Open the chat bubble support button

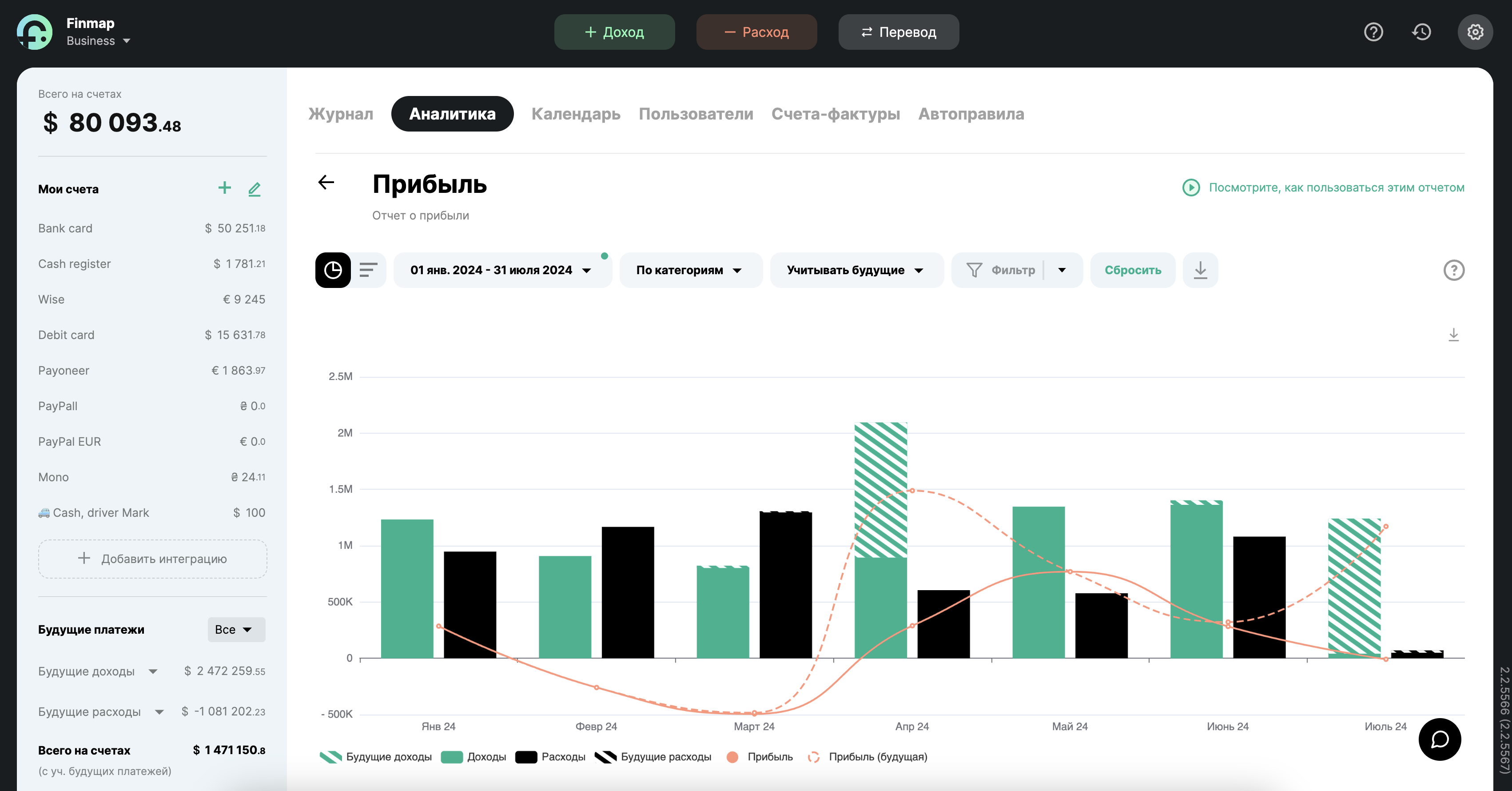pos(1439,739)
